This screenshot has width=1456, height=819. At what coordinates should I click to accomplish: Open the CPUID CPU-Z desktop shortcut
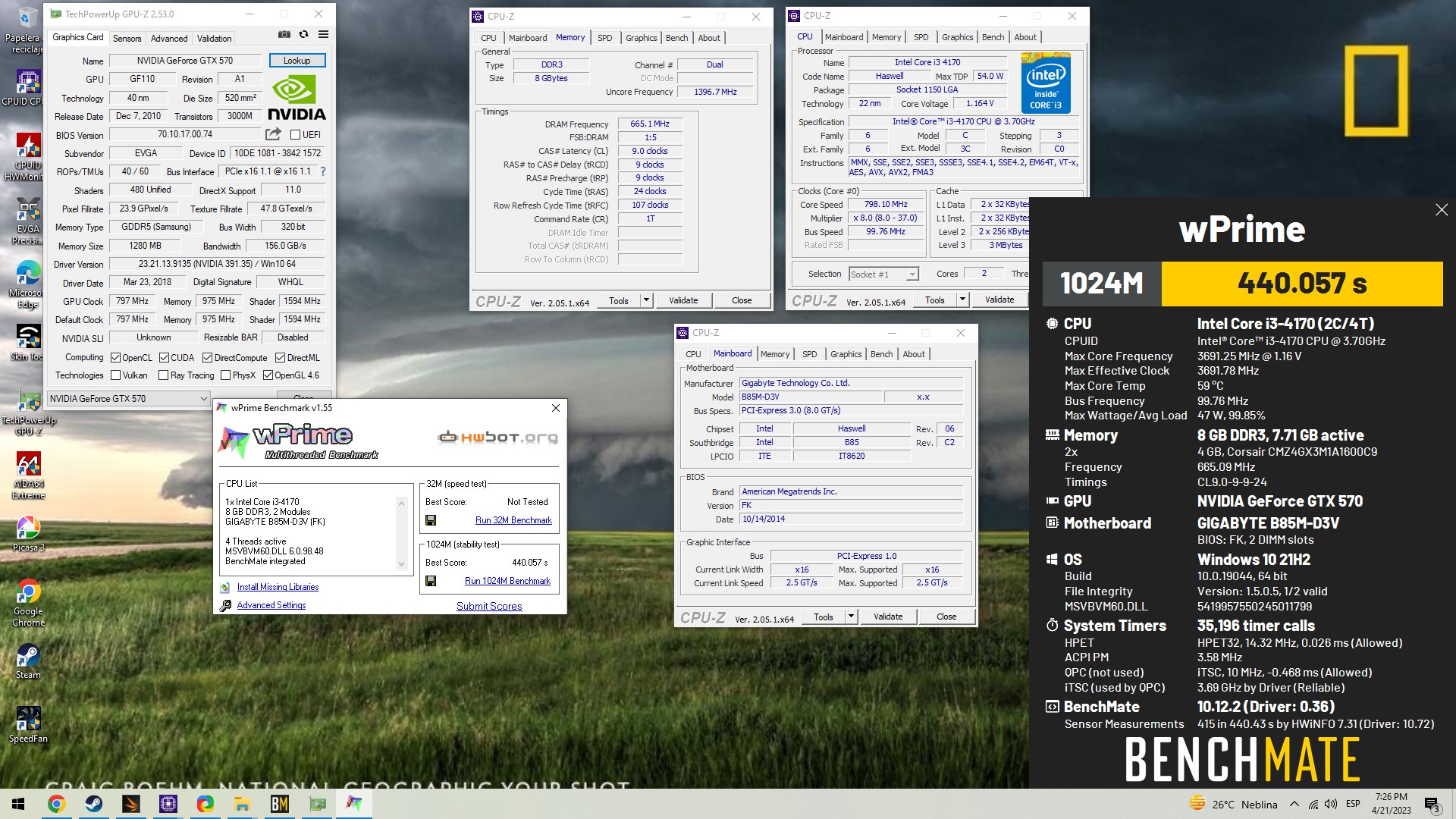tap(27, 88)
